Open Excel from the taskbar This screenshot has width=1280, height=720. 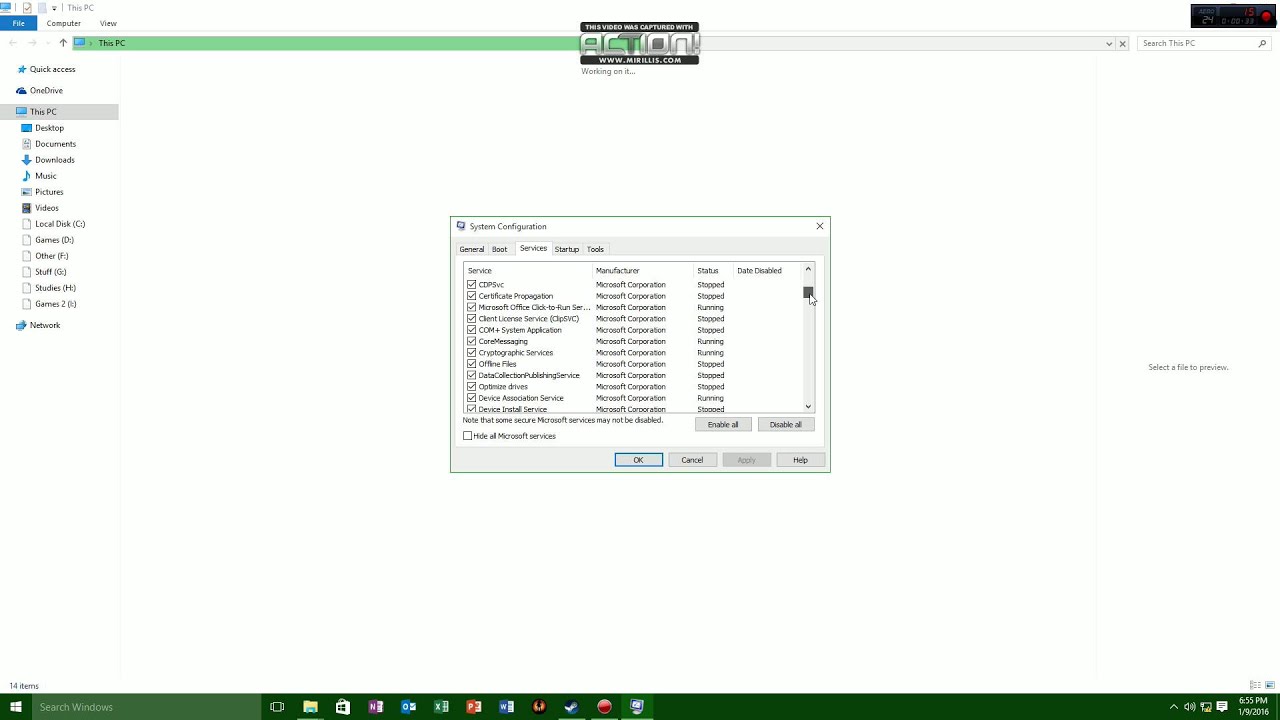(441, 707)
